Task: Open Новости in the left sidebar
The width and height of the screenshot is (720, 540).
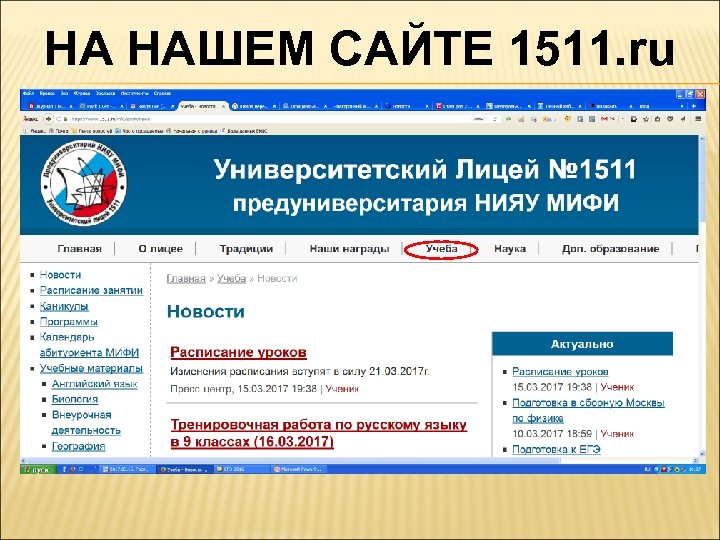Action: 60,275
